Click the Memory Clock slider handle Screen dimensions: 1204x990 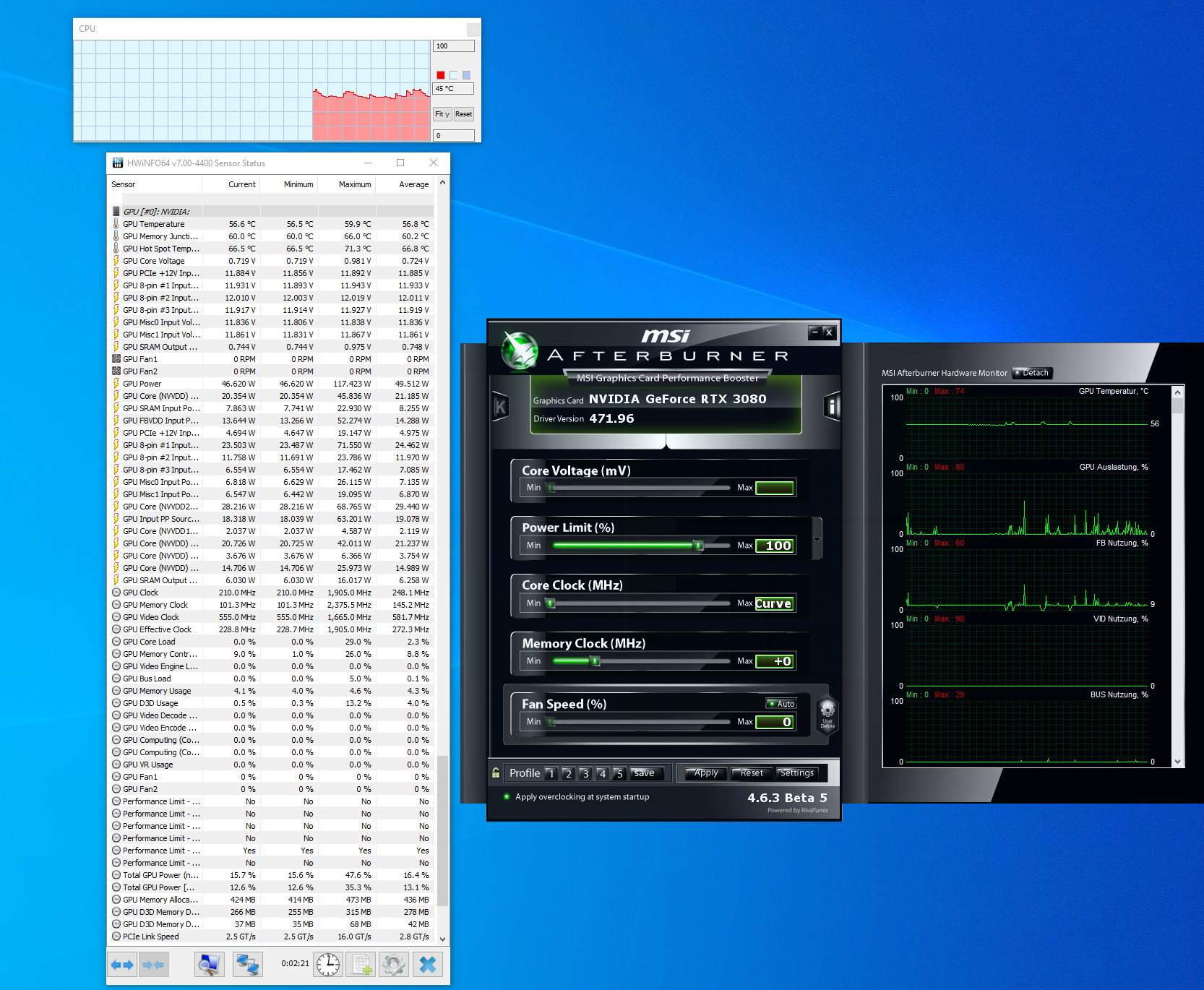(595, 661)
